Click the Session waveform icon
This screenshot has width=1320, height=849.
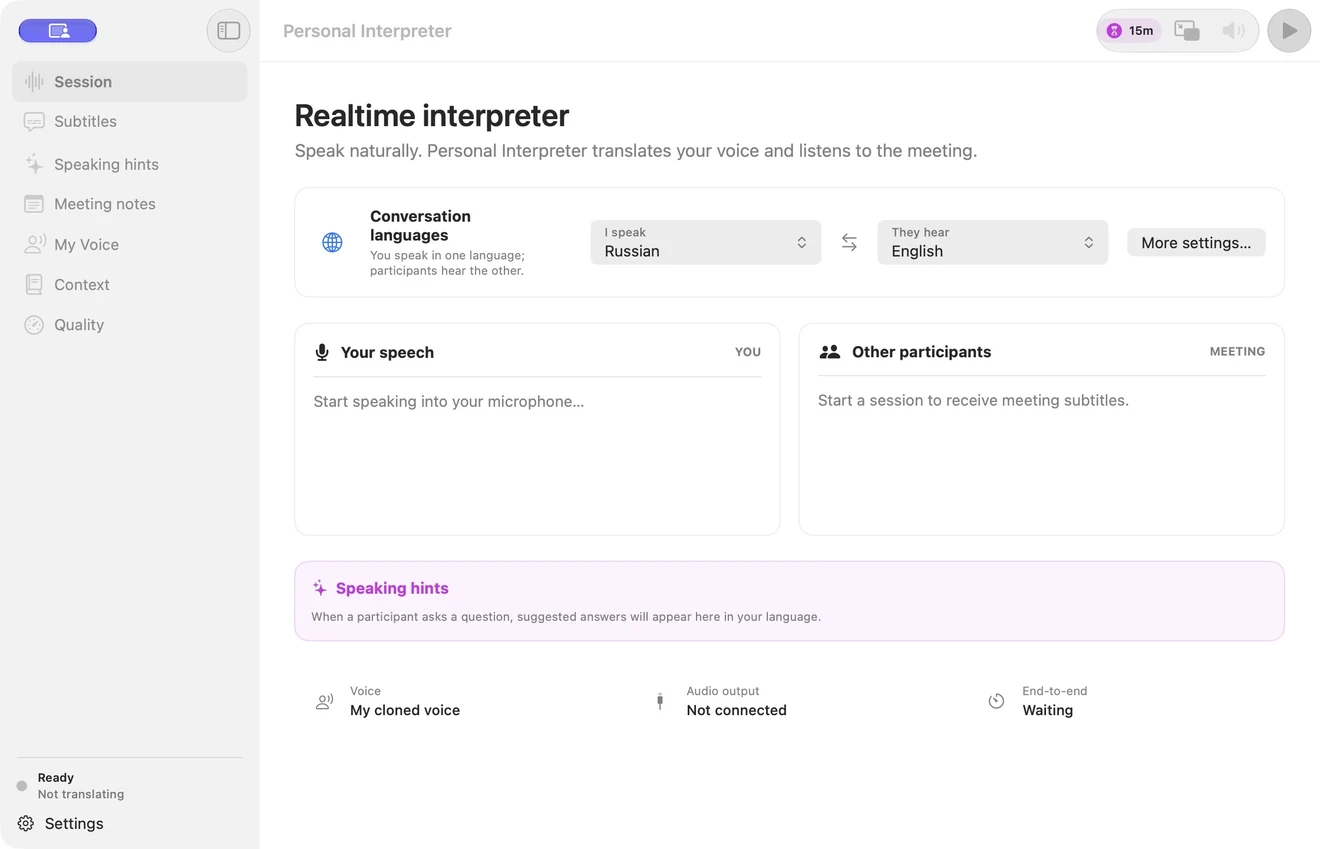click(34, 82)
